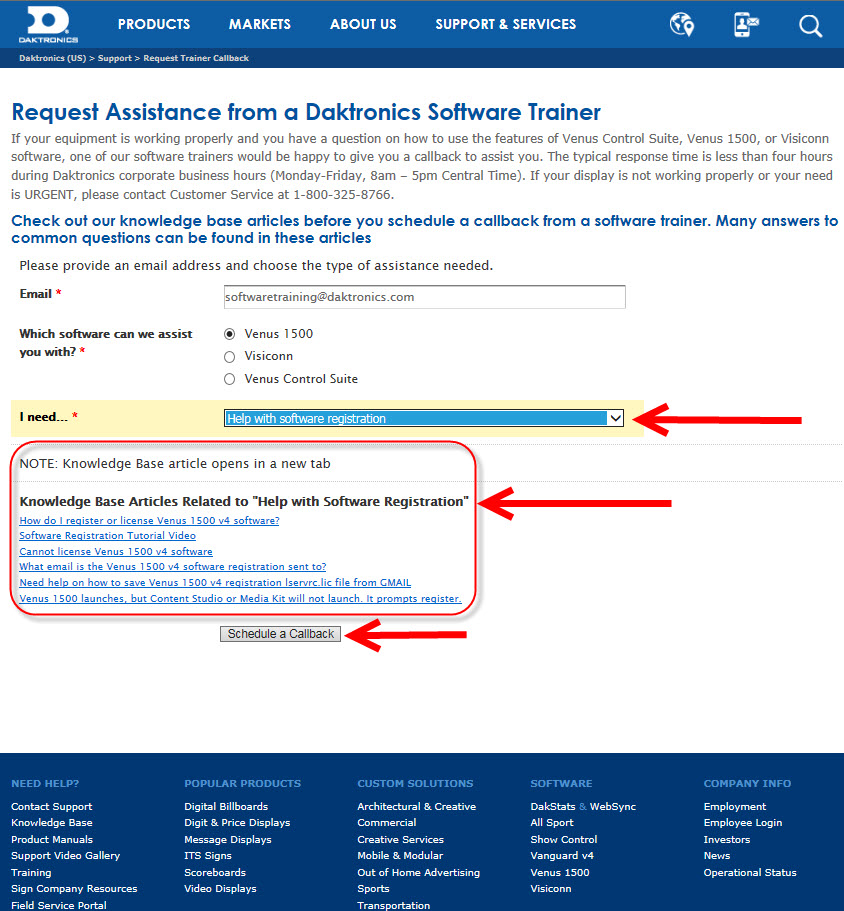844x911 pixels.
Task: Click the contact card icon in header
Action: [745, 25]
